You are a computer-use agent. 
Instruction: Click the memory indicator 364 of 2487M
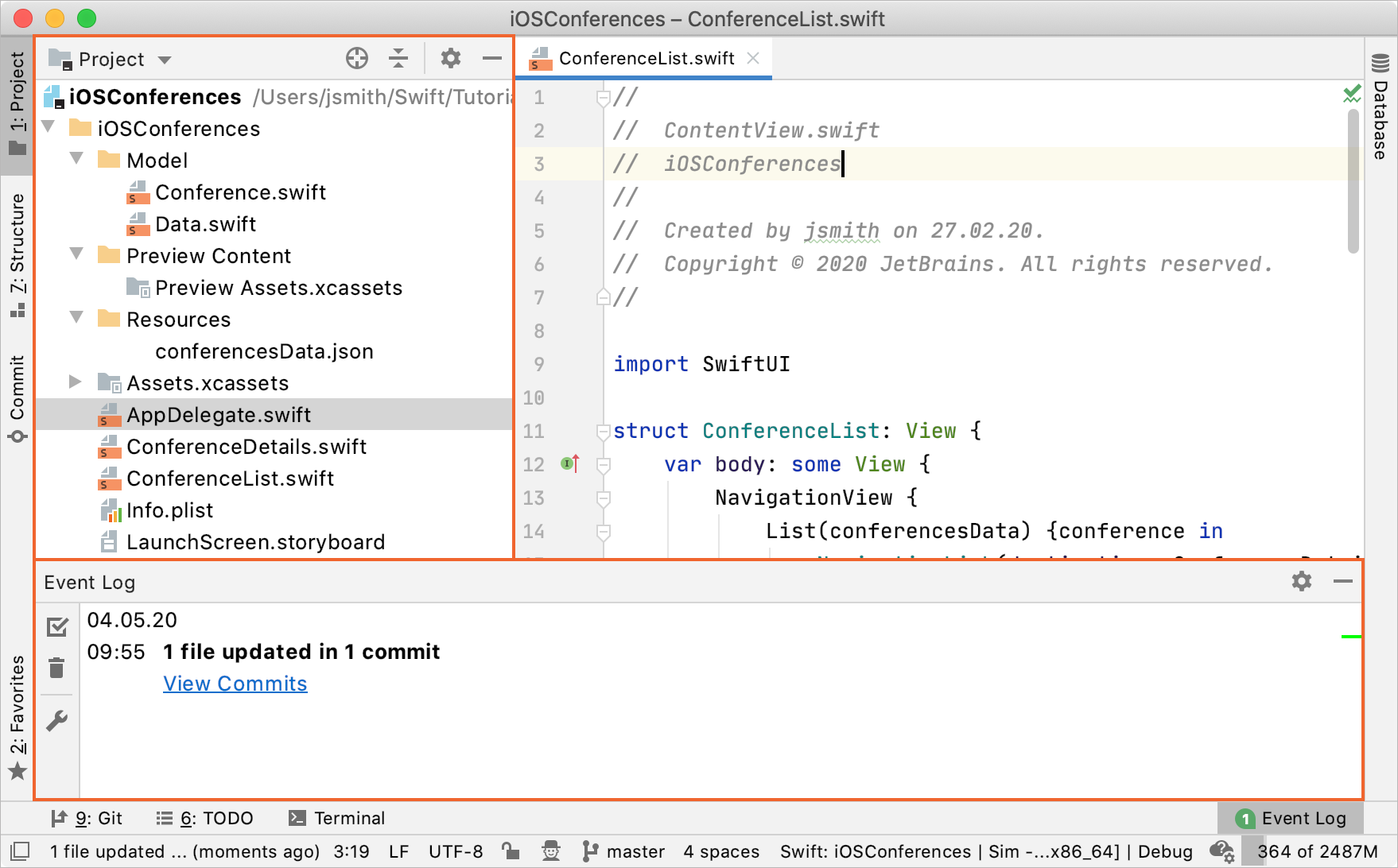click(x=1317, y=851)
